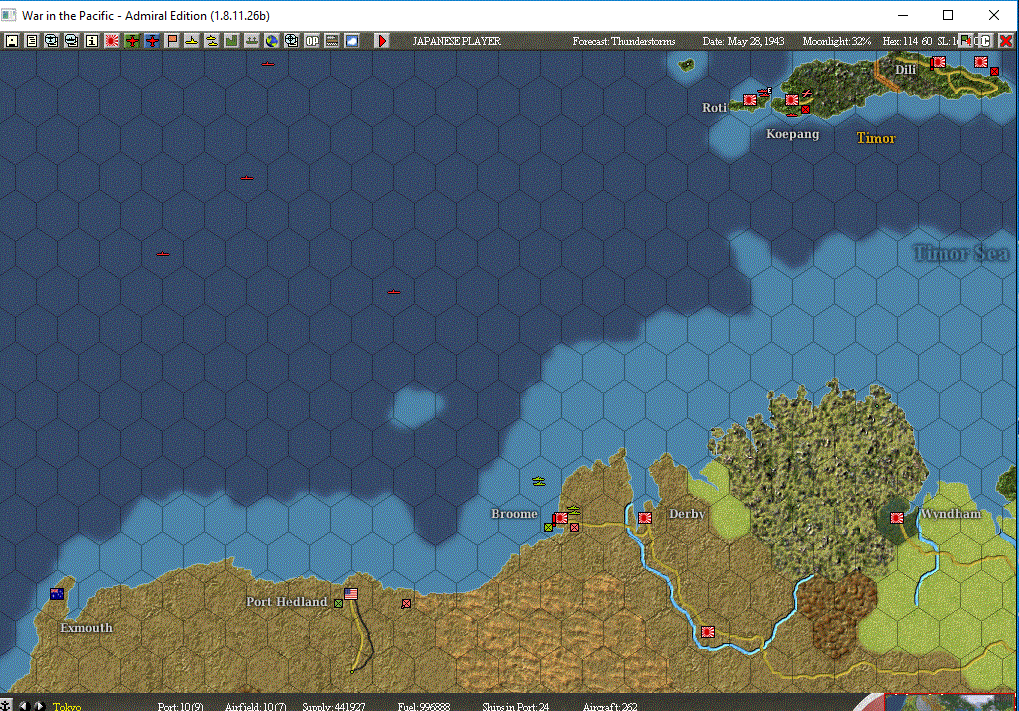Select the Japanese unit on the inland river
Image resolution: width=1019 pixels, height=711 pixels.
708,631
